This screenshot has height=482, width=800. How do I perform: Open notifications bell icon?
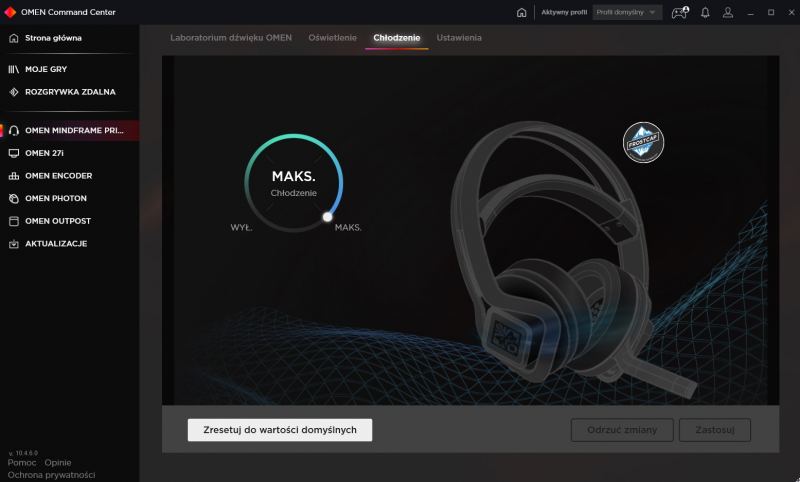pos(705,12)
